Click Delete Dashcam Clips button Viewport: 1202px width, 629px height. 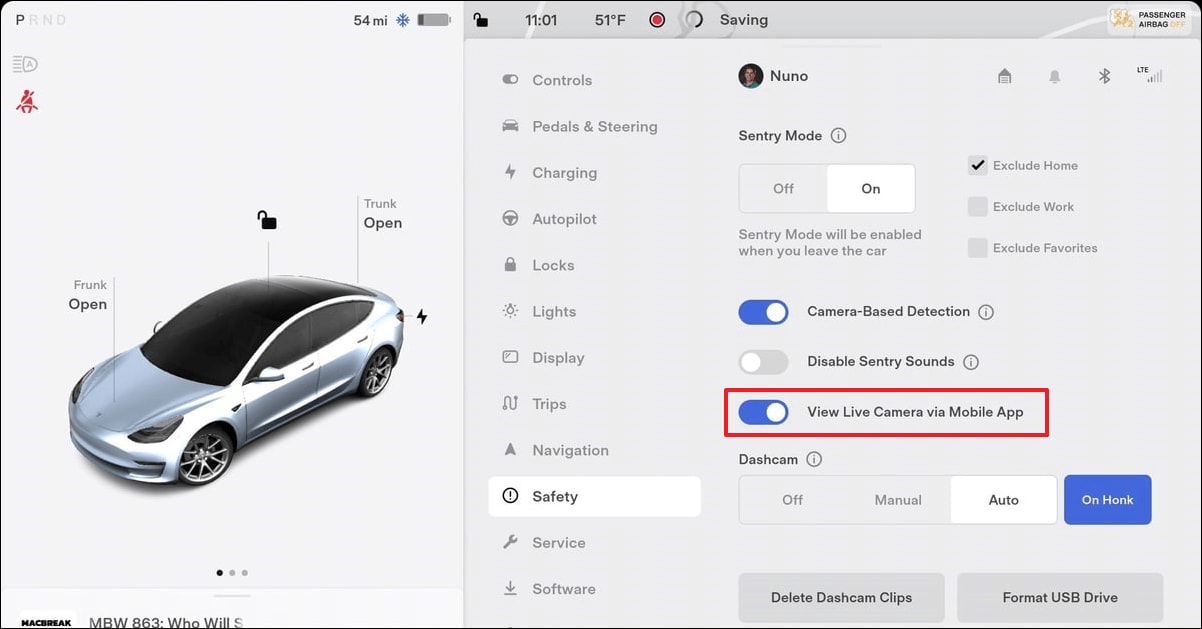841,598
